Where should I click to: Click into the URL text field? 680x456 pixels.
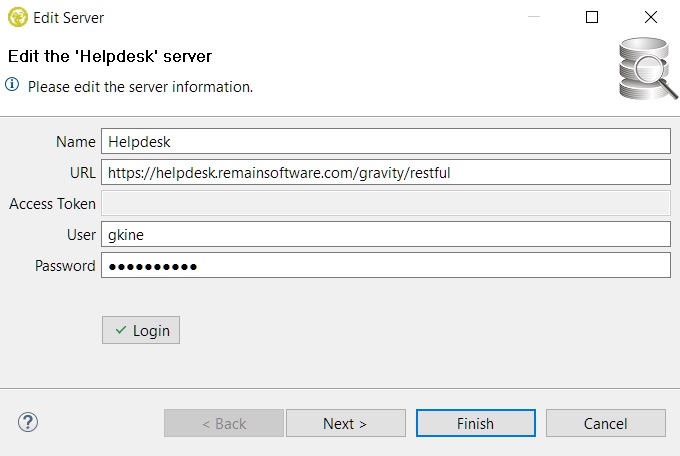click(x=385, y=172)
